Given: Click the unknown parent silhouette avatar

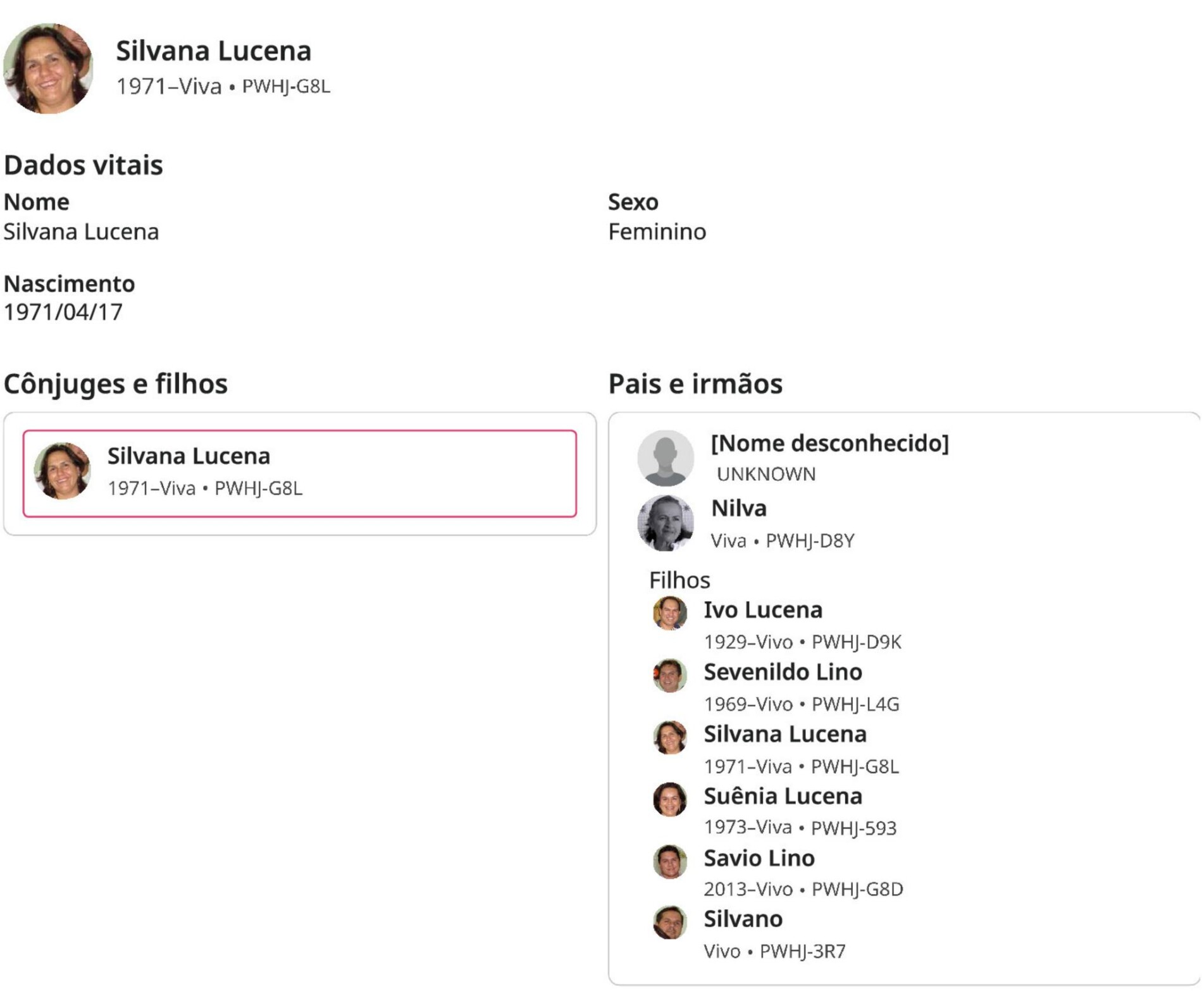Looking at the screenshot, I should (665, 458).
